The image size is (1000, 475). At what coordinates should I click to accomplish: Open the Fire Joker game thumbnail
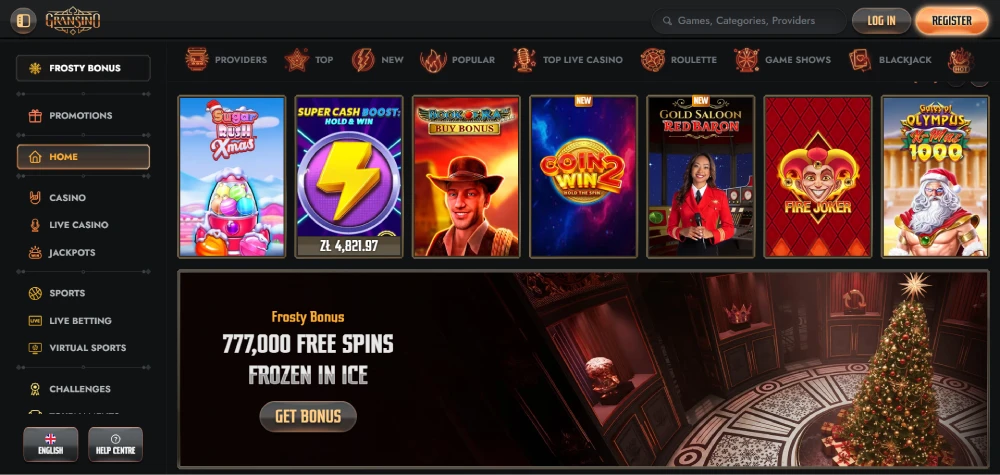[x=818, y=177]
